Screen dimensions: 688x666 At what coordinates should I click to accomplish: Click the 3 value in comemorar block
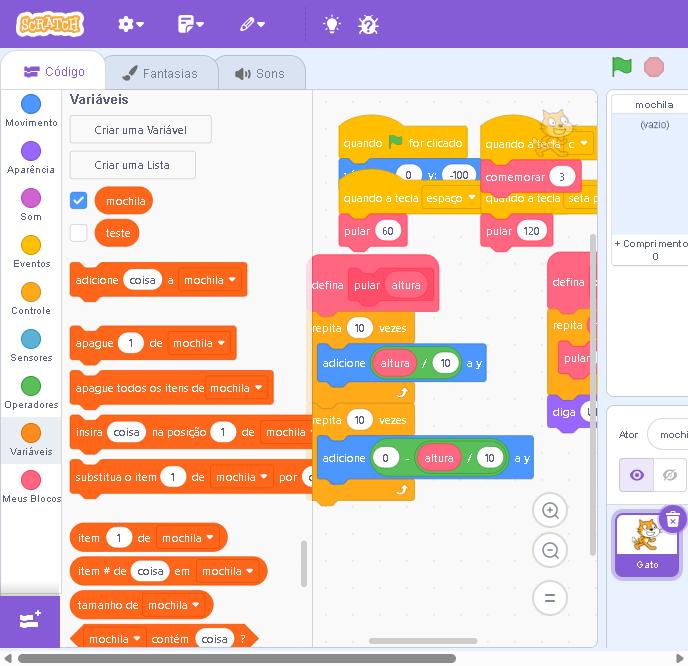(562, 177)
